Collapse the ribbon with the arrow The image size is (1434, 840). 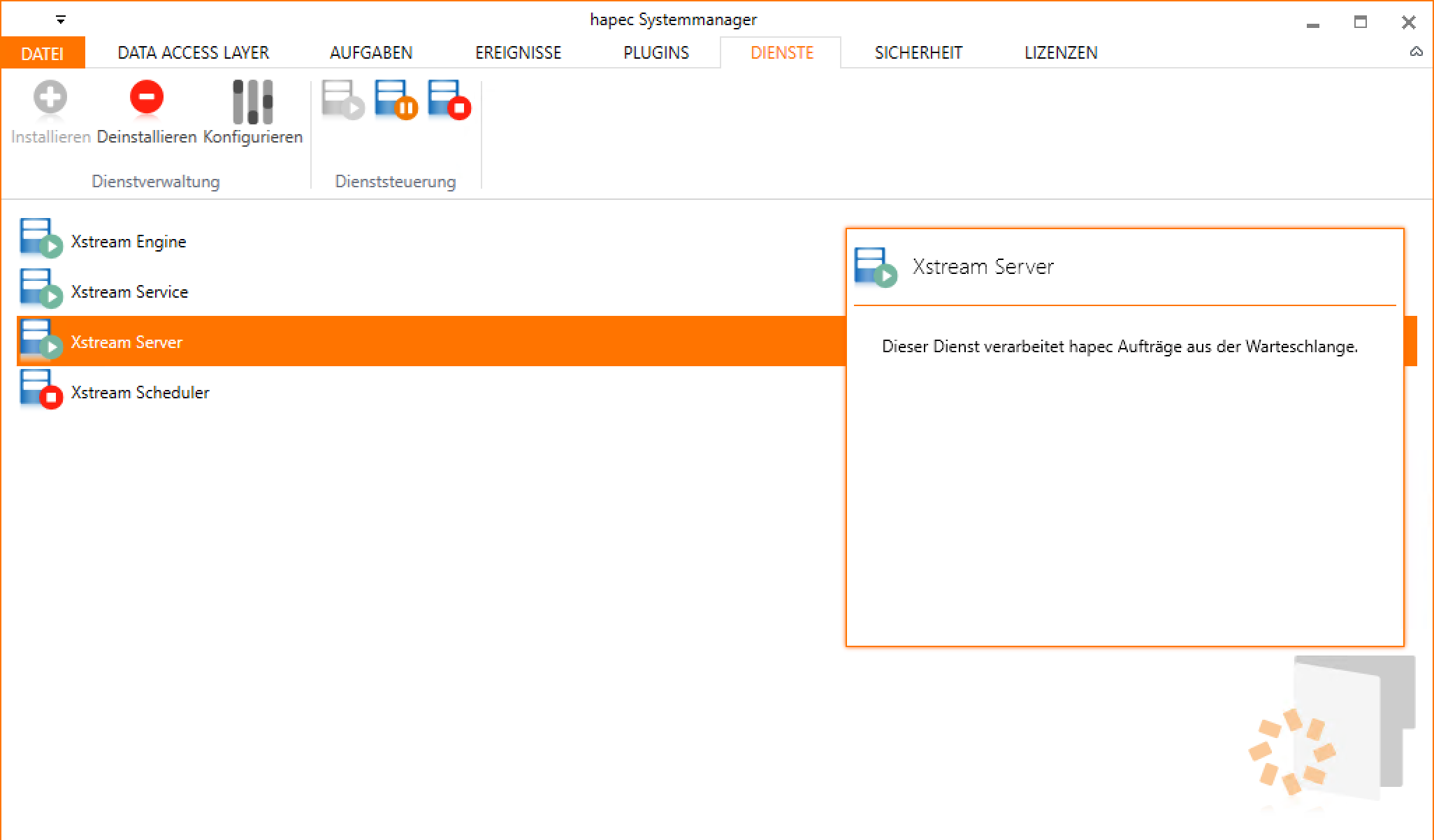click(x=1416, y=52)
